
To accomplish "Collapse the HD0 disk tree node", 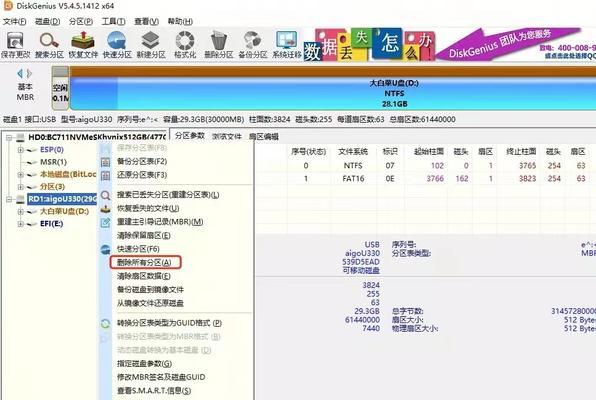I will [x=9, y=137].
